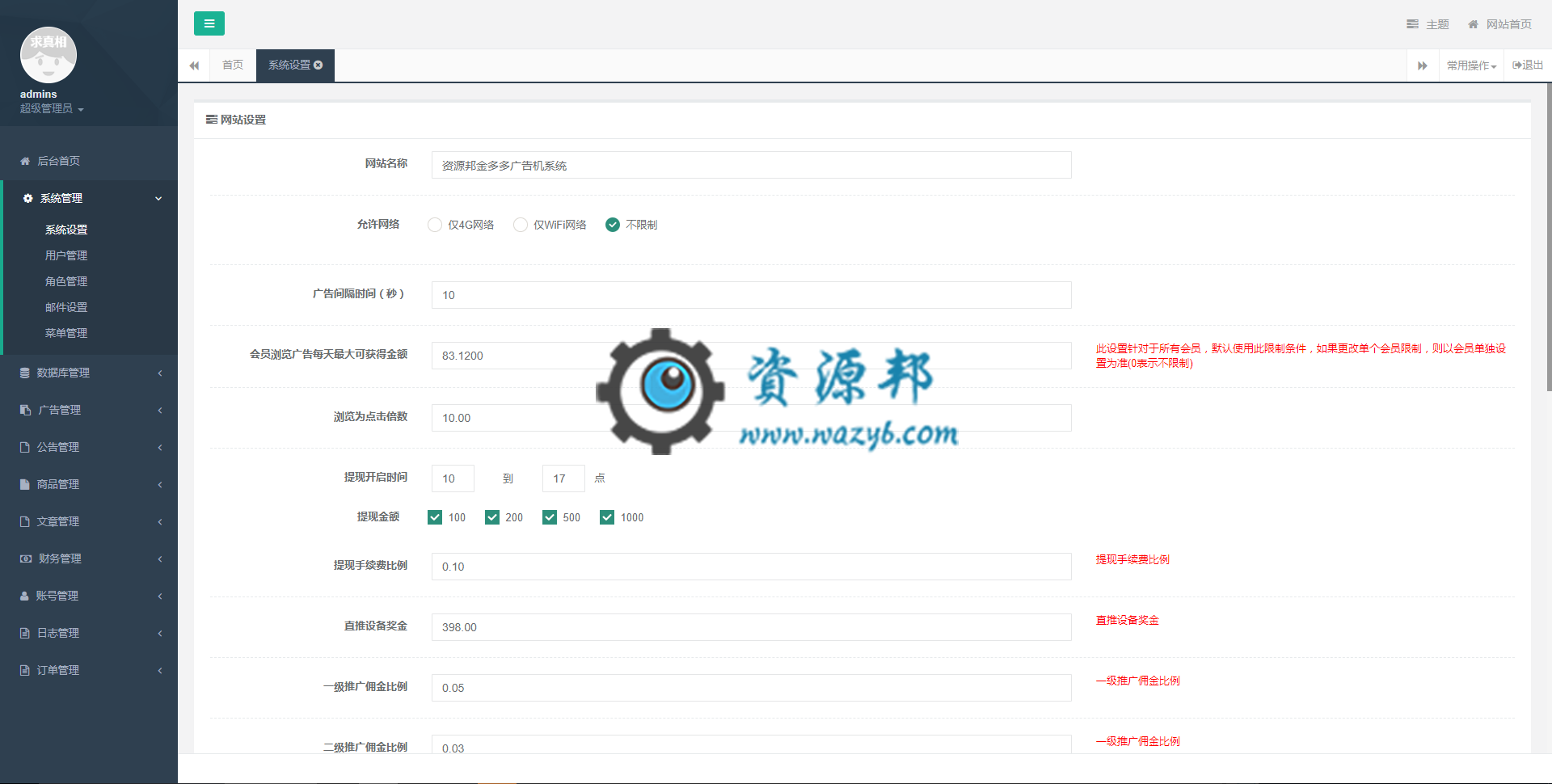The width and height of the screenshot is (1552, 784).
Task: Open the 订单管理 menu
Action: pos(89,670)
